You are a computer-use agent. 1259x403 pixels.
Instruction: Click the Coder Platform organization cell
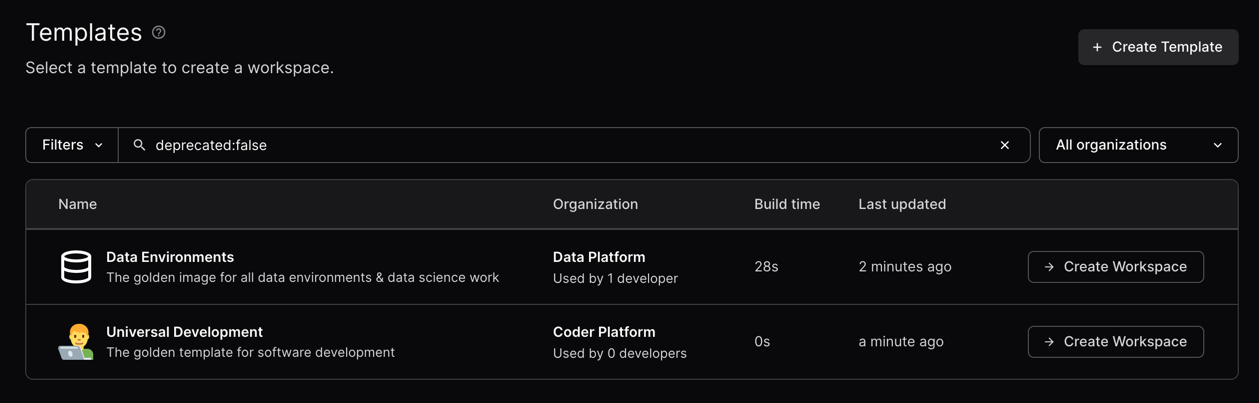click(604, 332)
